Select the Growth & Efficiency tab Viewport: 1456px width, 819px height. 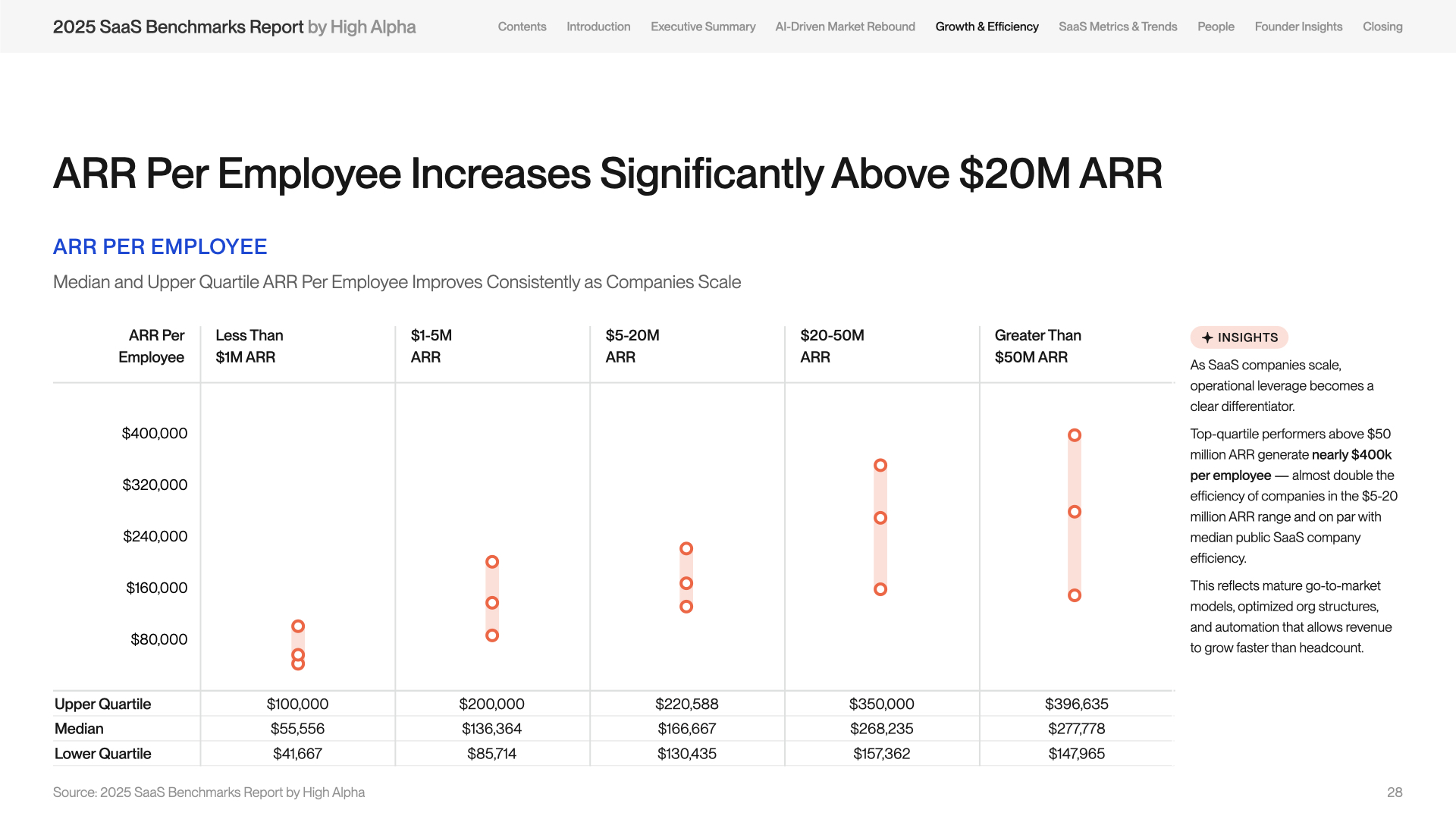(x=987, y=27)
